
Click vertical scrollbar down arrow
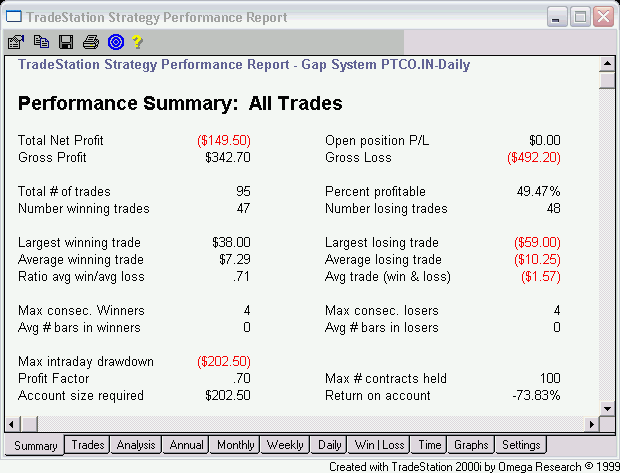tap(607, 409)
